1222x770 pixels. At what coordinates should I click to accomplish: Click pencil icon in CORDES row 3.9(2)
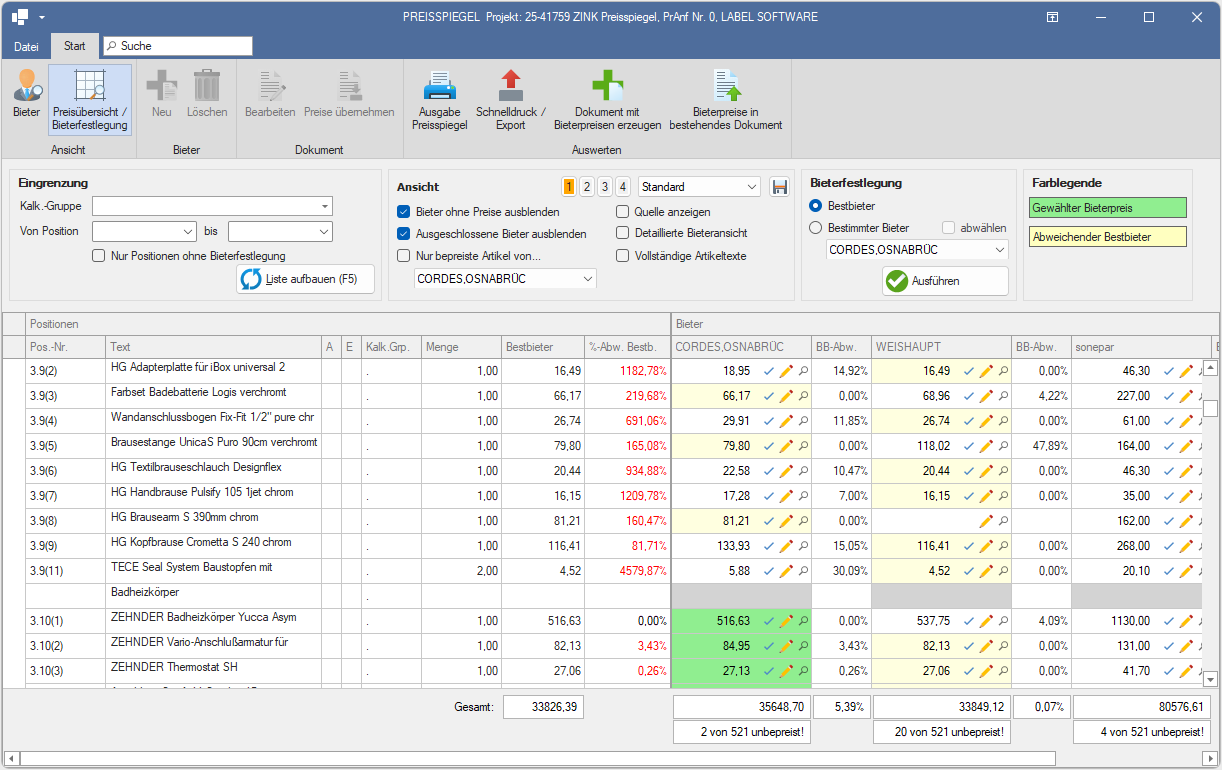pyautogui.click(x=786, y=371)
